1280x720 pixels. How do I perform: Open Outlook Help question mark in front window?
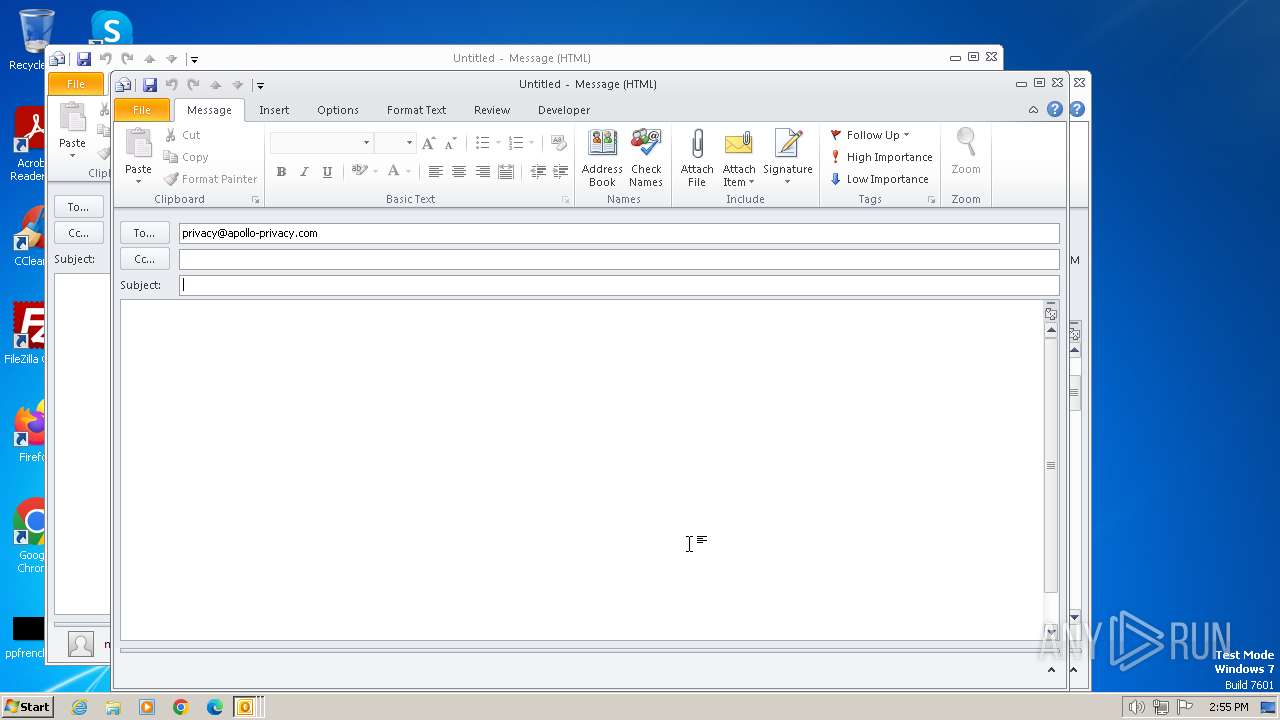[1055, 110]
